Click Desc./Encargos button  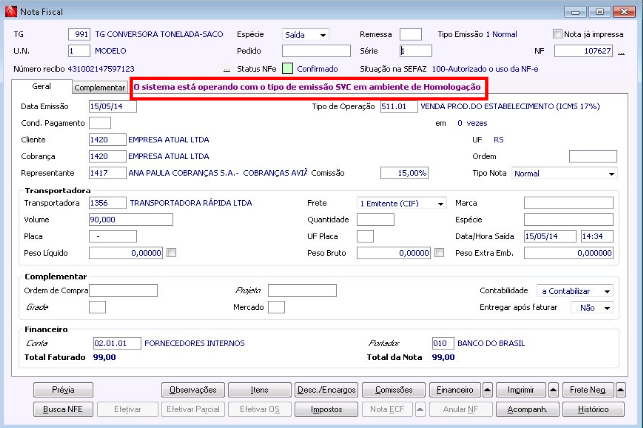326,390
